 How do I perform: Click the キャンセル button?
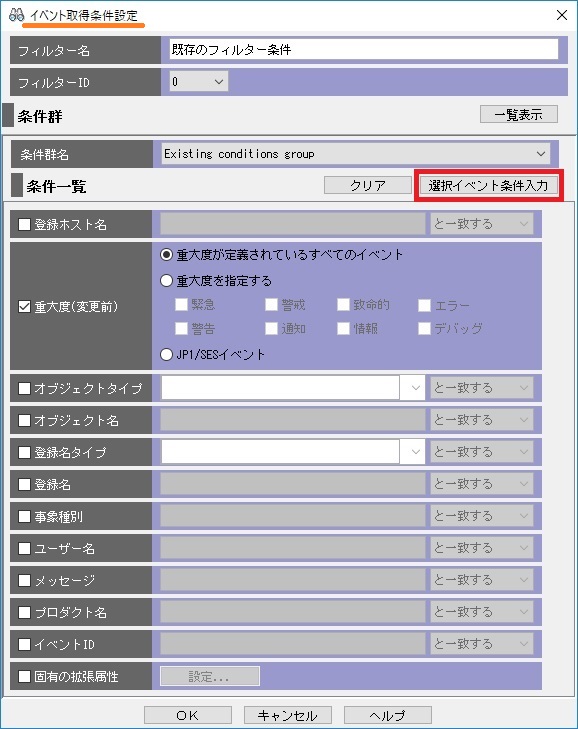pos(288,715)
